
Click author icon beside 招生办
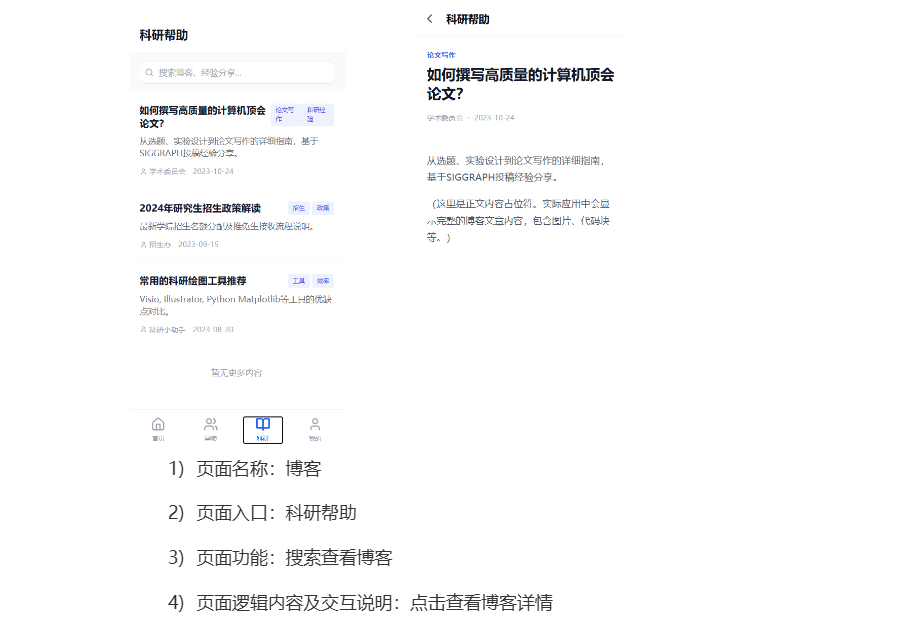(143, 245)
